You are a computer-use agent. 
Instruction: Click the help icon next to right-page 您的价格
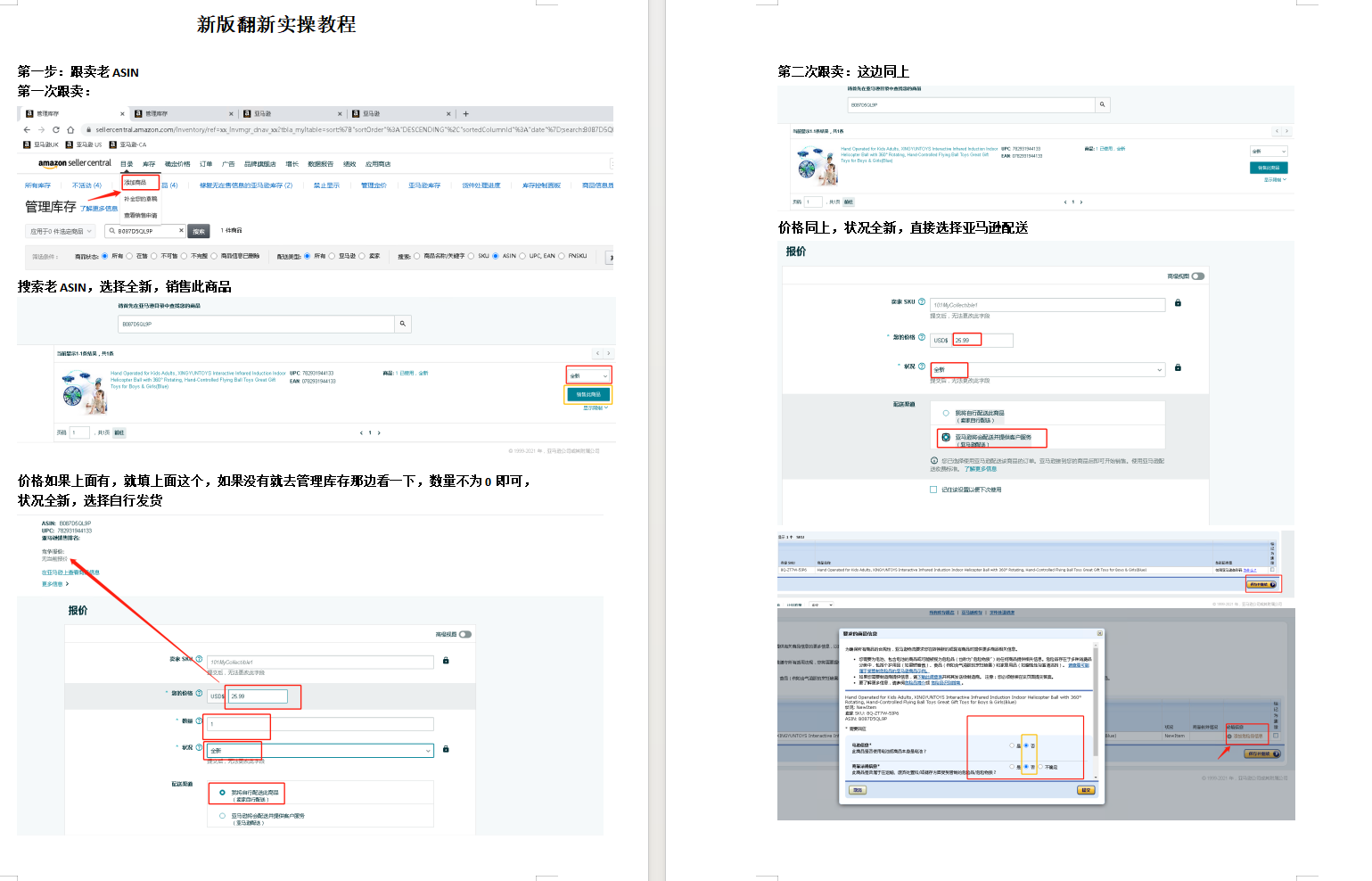922,337
